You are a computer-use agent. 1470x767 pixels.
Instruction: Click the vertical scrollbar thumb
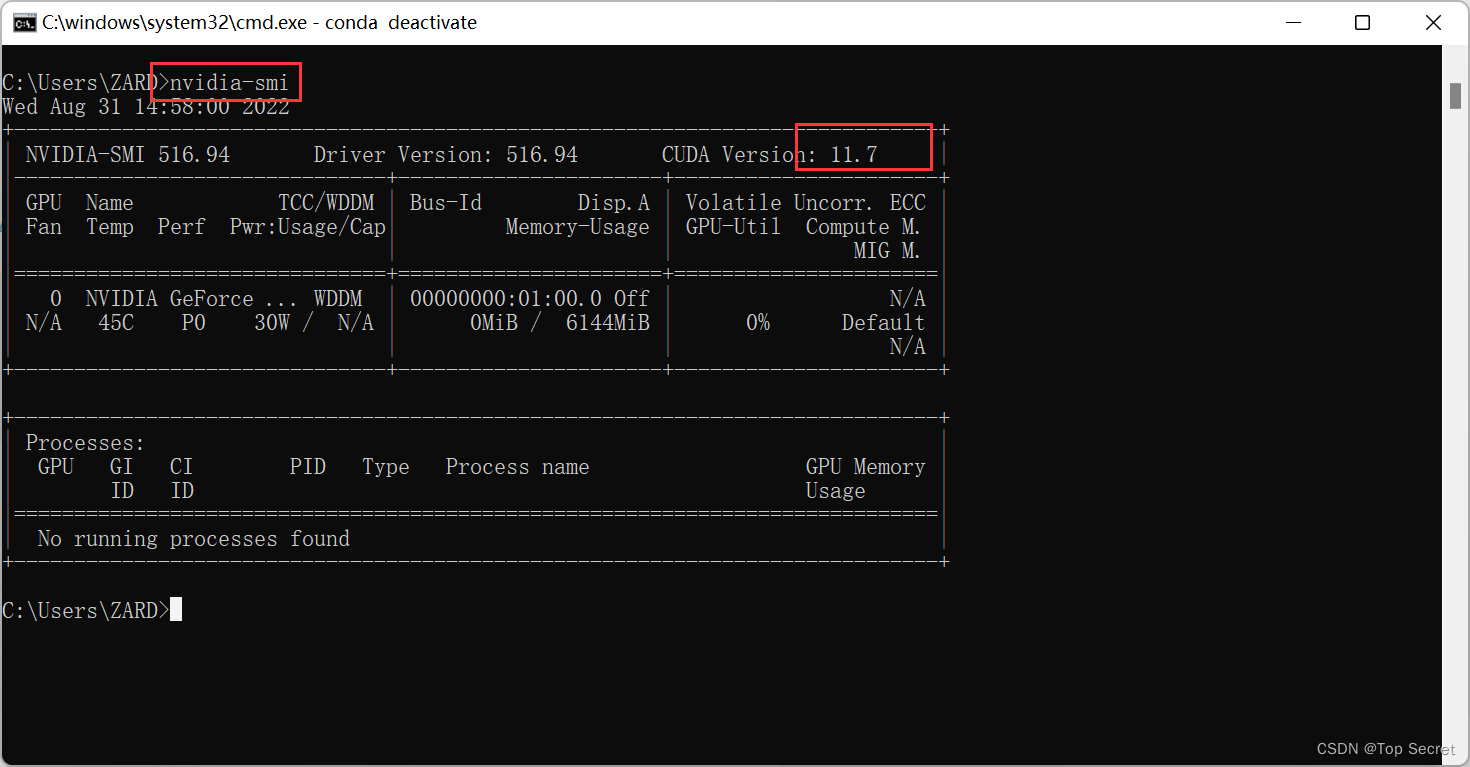point(1457,96)
